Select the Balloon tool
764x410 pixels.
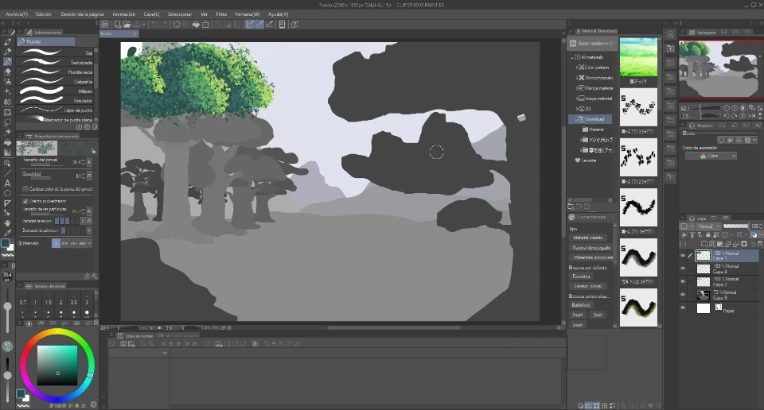click(7, 194)
